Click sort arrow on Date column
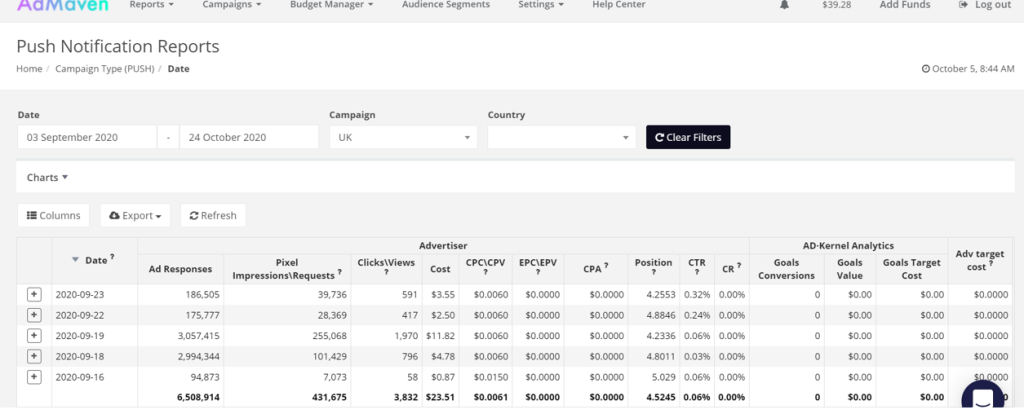1024x414 pixels. pyautogui.click(x=75, y=260)
